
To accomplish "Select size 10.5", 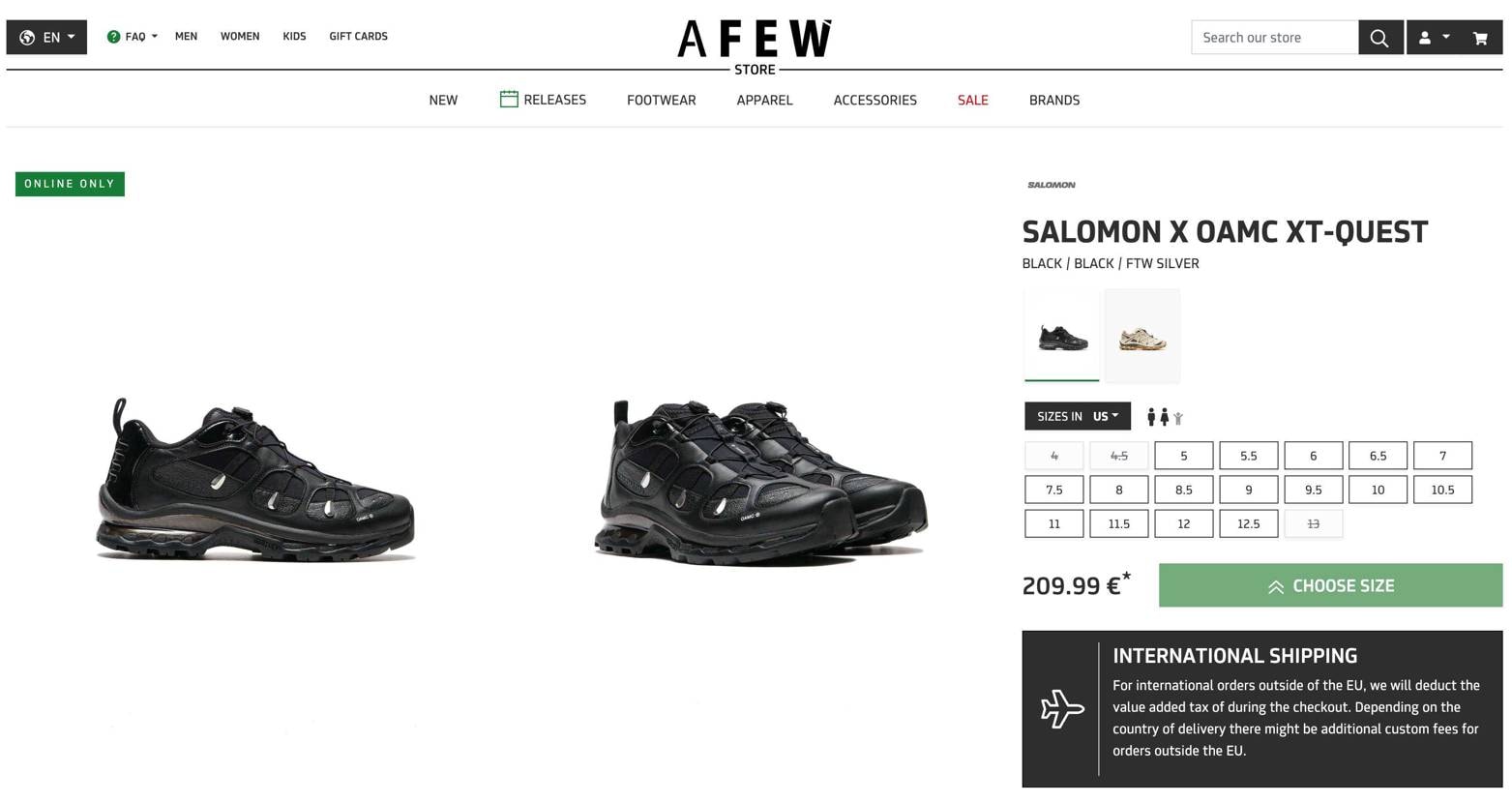I will (1441, 490).
